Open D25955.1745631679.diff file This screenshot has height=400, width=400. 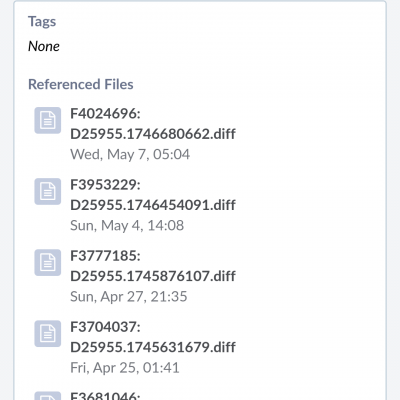[153, 347]
